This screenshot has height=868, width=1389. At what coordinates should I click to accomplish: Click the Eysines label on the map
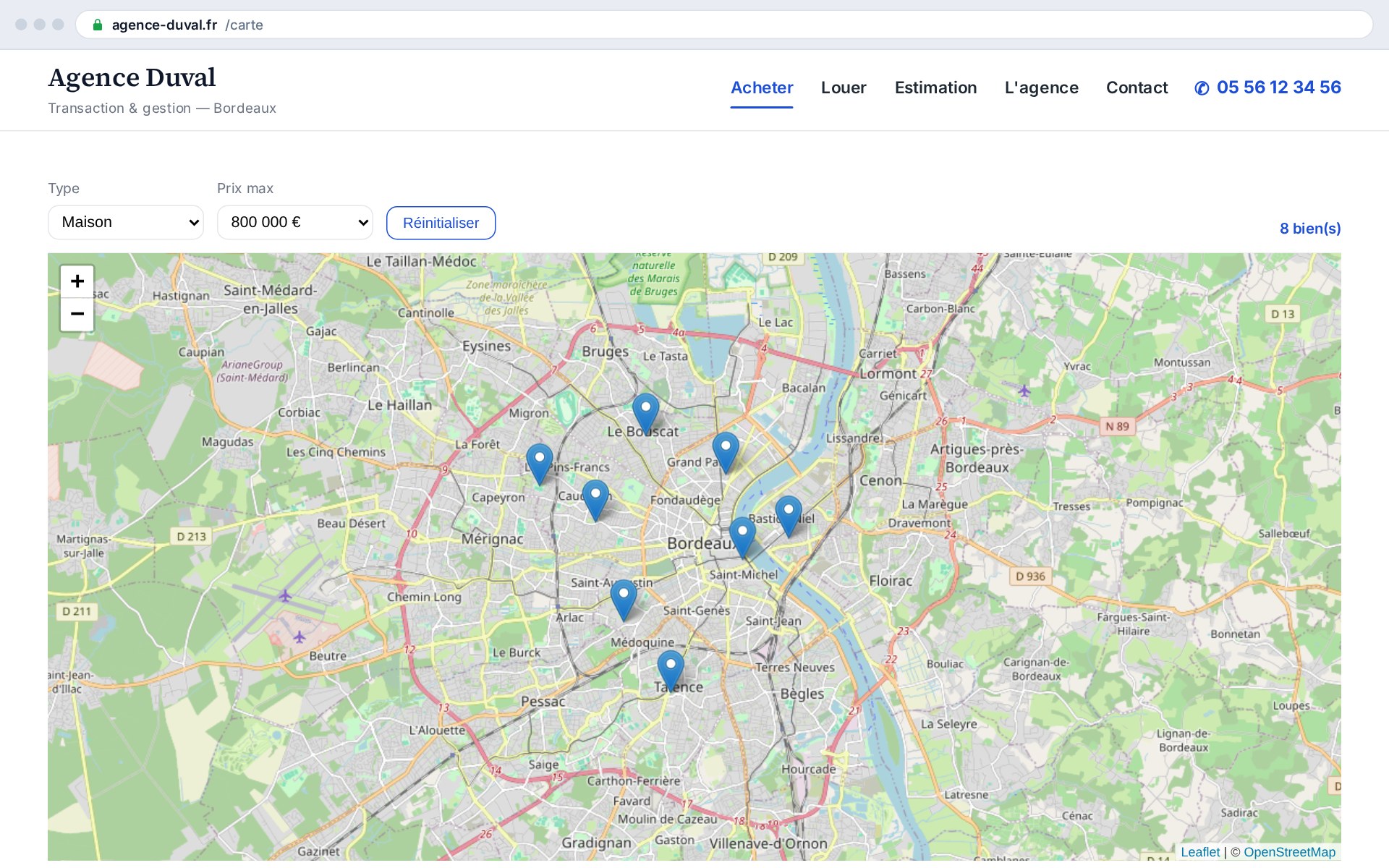point(487,346)
